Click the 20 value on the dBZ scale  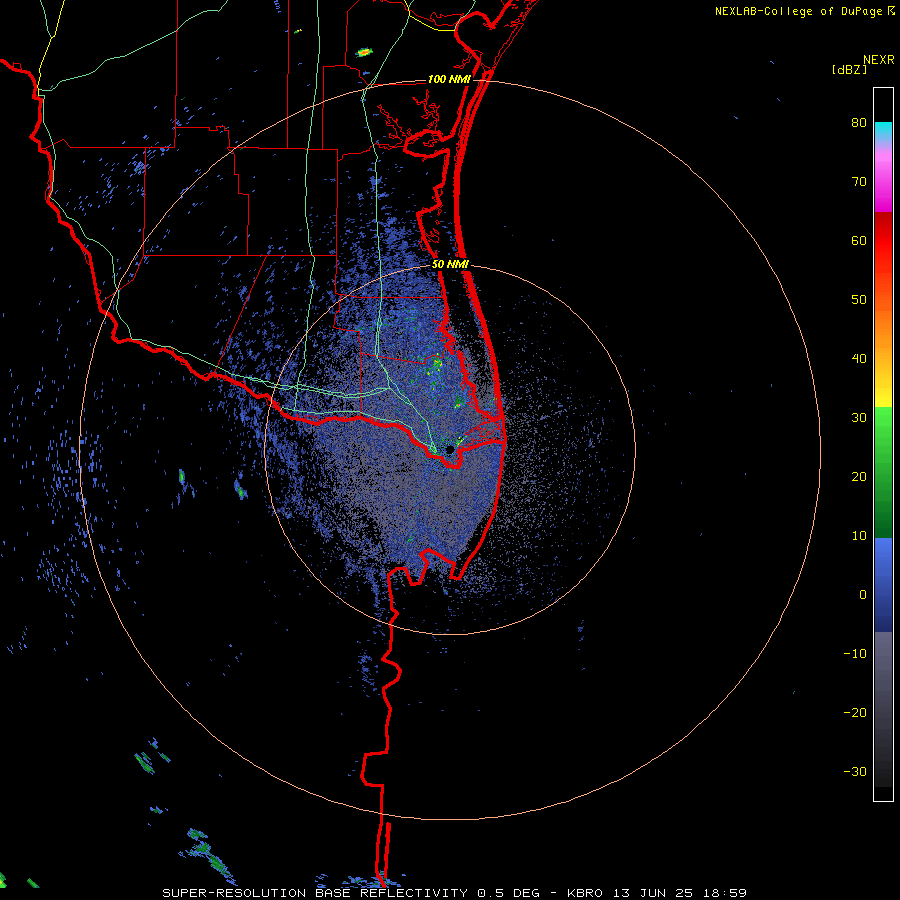(859, 476)
